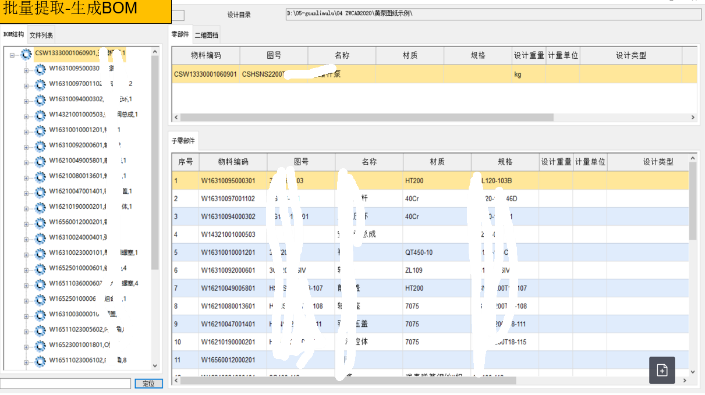Click gear icon next to W1631009500030

coord(40,69)
